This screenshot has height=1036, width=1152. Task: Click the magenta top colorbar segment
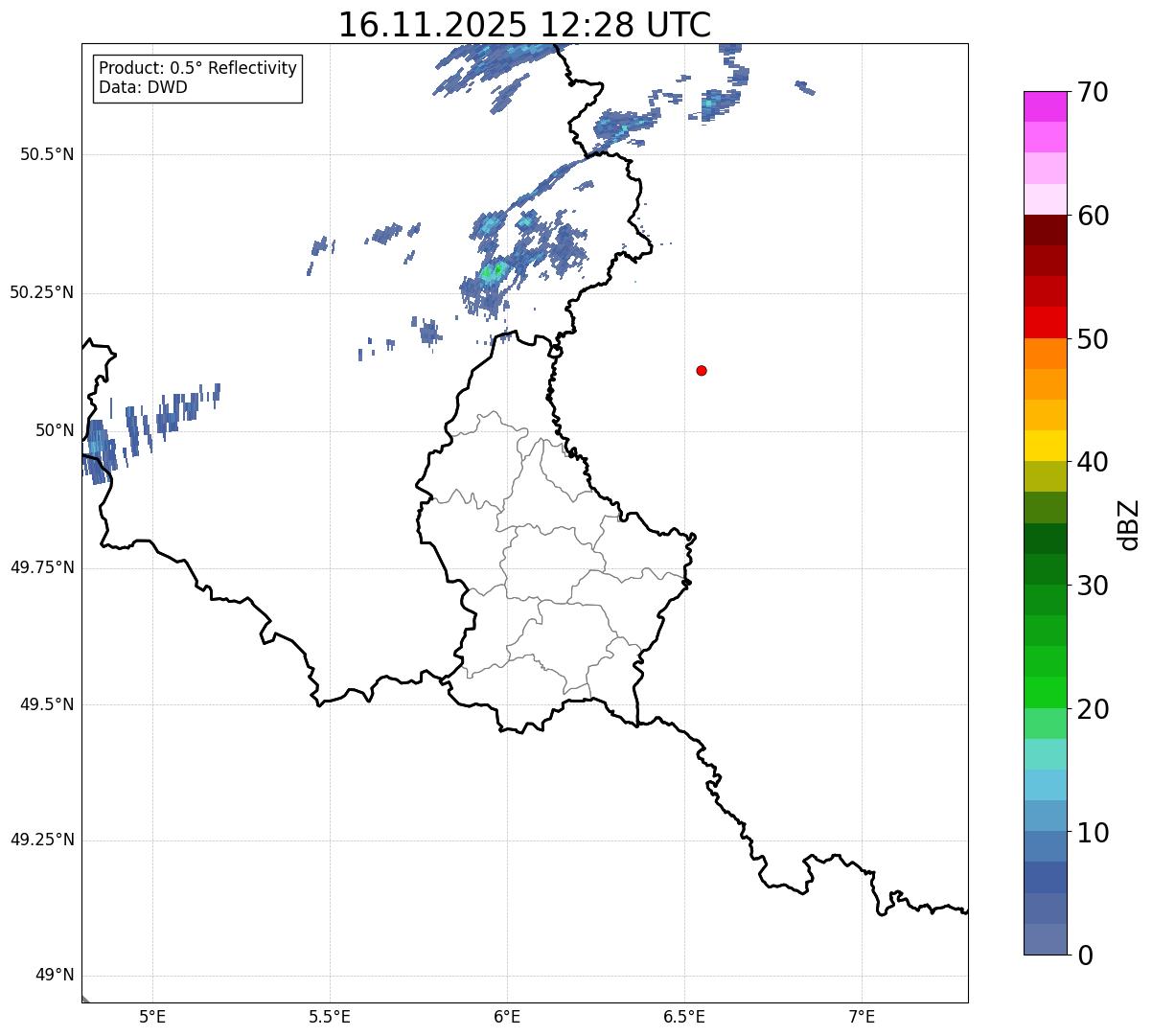pos(1046,106)
